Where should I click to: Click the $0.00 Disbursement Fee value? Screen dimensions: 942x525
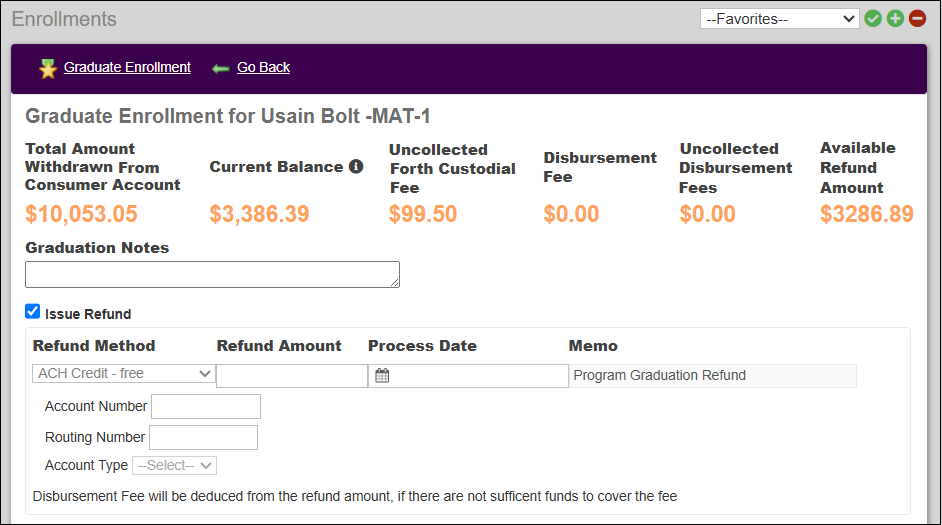pyautogui.click(x=571, y=214)
